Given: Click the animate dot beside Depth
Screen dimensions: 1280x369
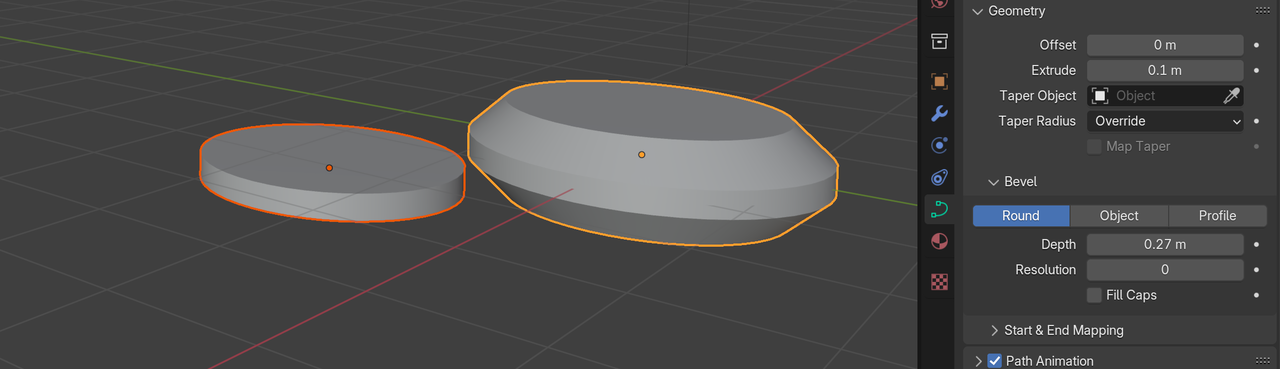Looking at the screenshot, I should 1256,244.
